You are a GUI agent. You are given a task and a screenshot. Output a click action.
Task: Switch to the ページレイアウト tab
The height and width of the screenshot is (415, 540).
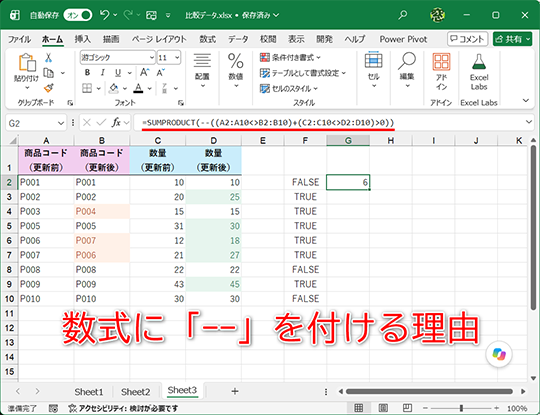[x=159, y=39]
